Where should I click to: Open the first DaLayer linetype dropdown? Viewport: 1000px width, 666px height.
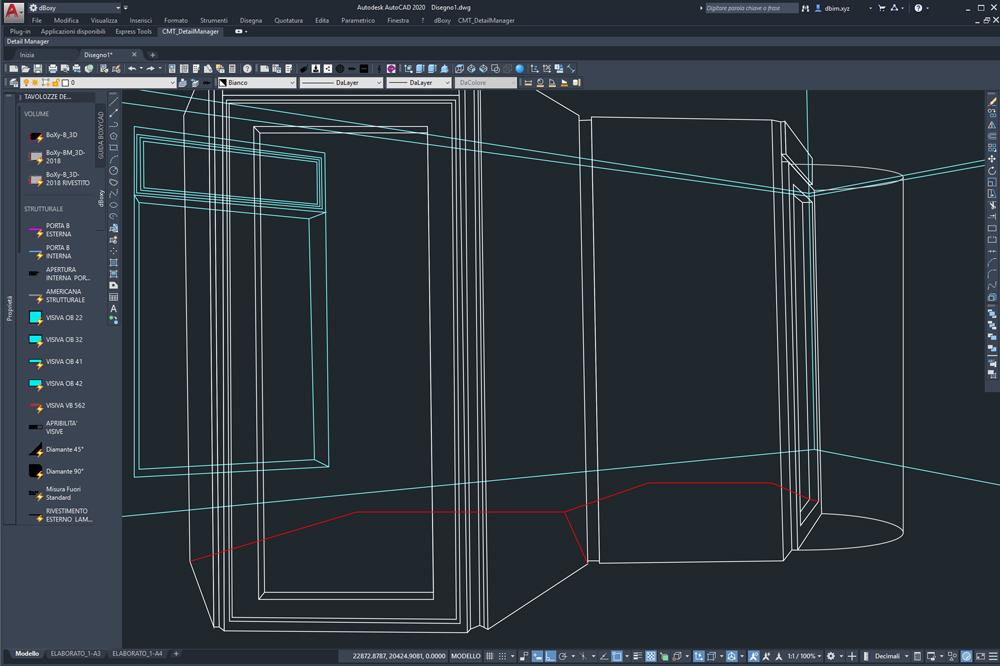coord(341,83)
